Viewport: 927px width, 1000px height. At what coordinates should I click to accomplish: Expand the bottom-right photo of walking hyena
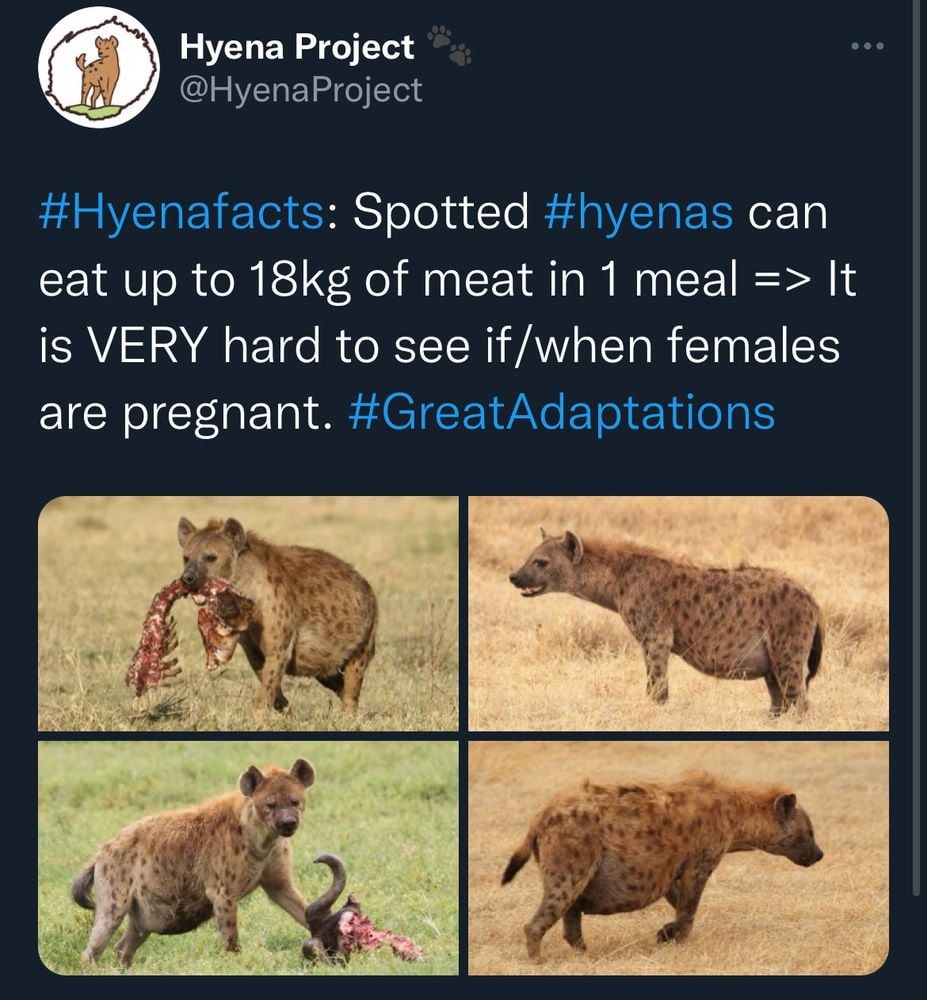coord(678,858)
